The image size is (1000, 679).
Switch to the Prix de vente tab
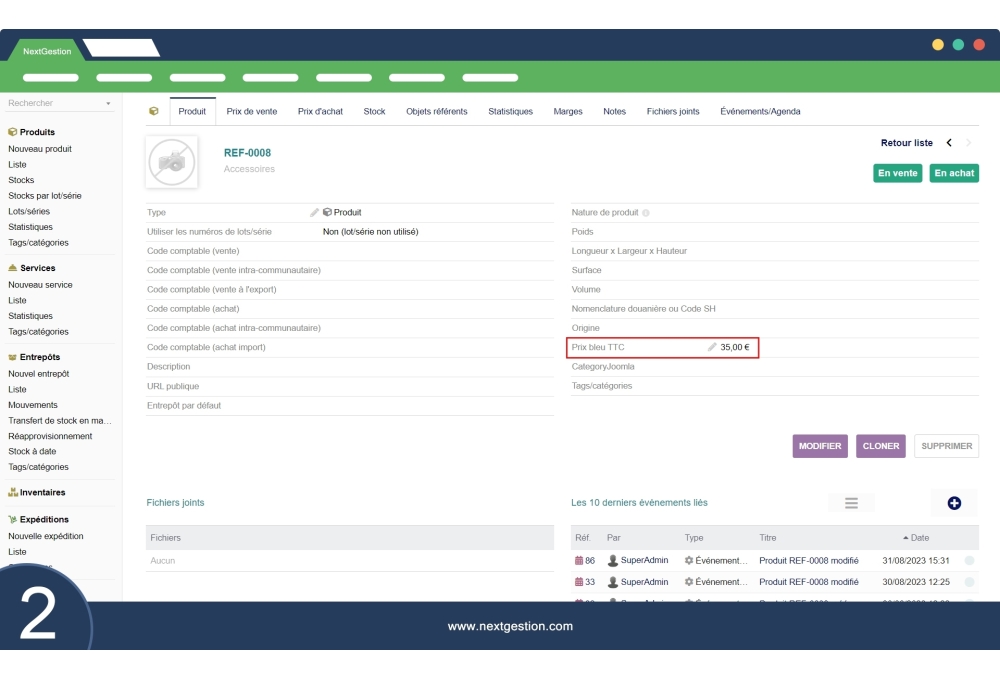pos(251,111)
